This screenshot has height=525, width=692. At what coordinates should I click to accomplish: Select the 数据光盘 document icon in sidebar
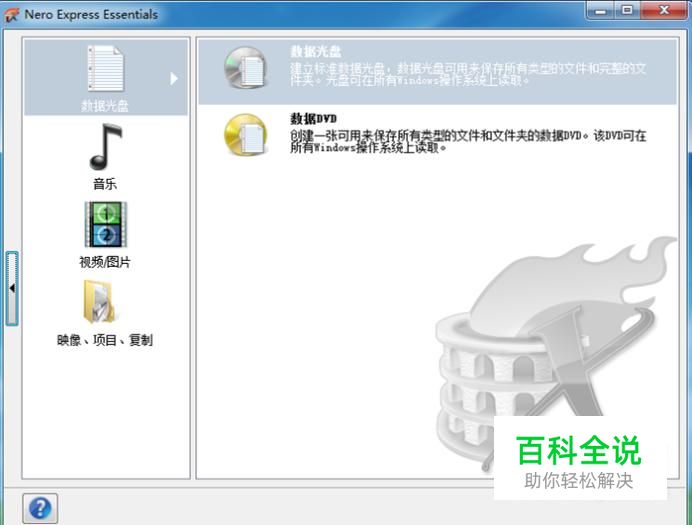pos(105,68)
